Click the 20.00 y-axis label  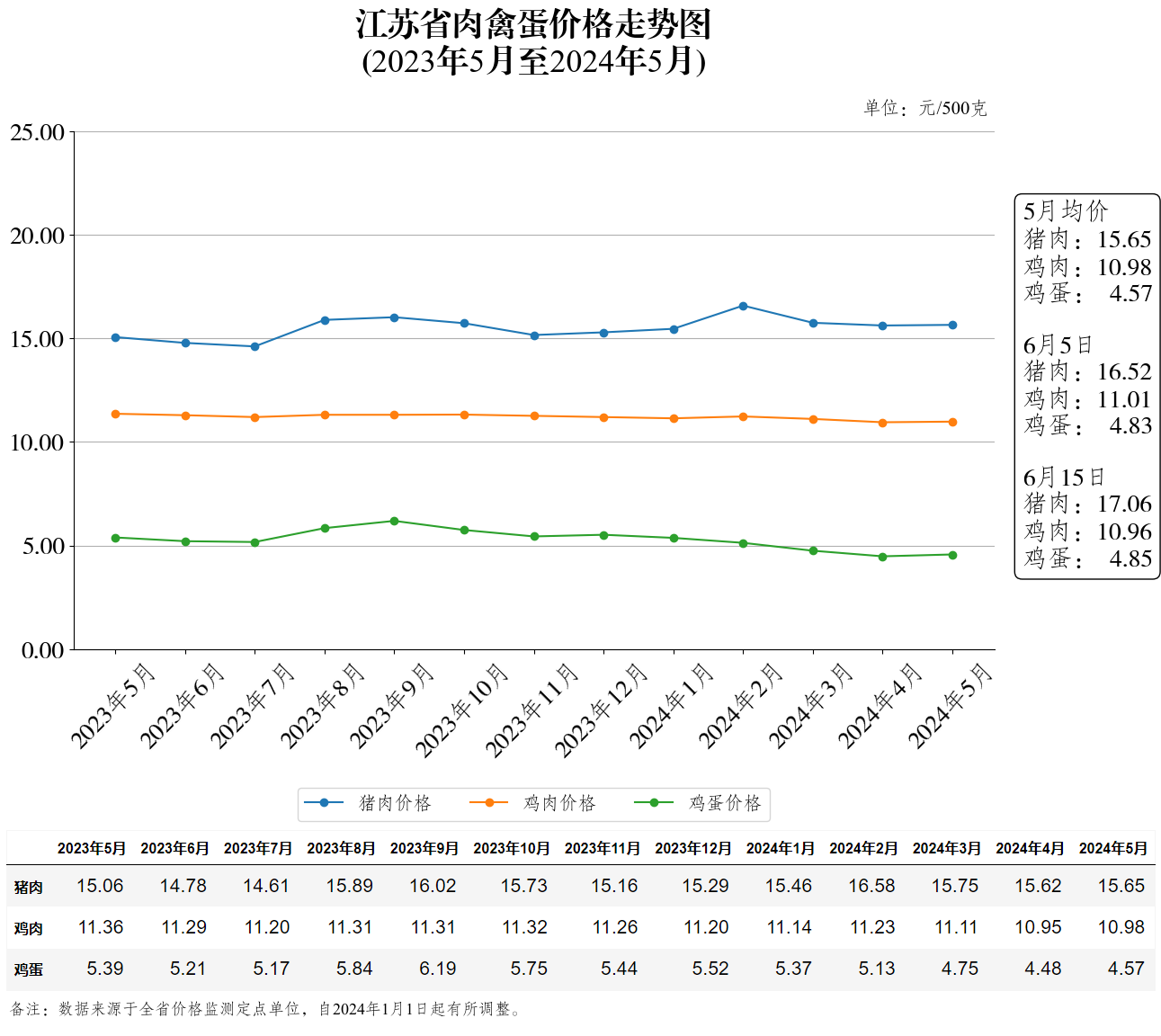(x=37, y=236)
